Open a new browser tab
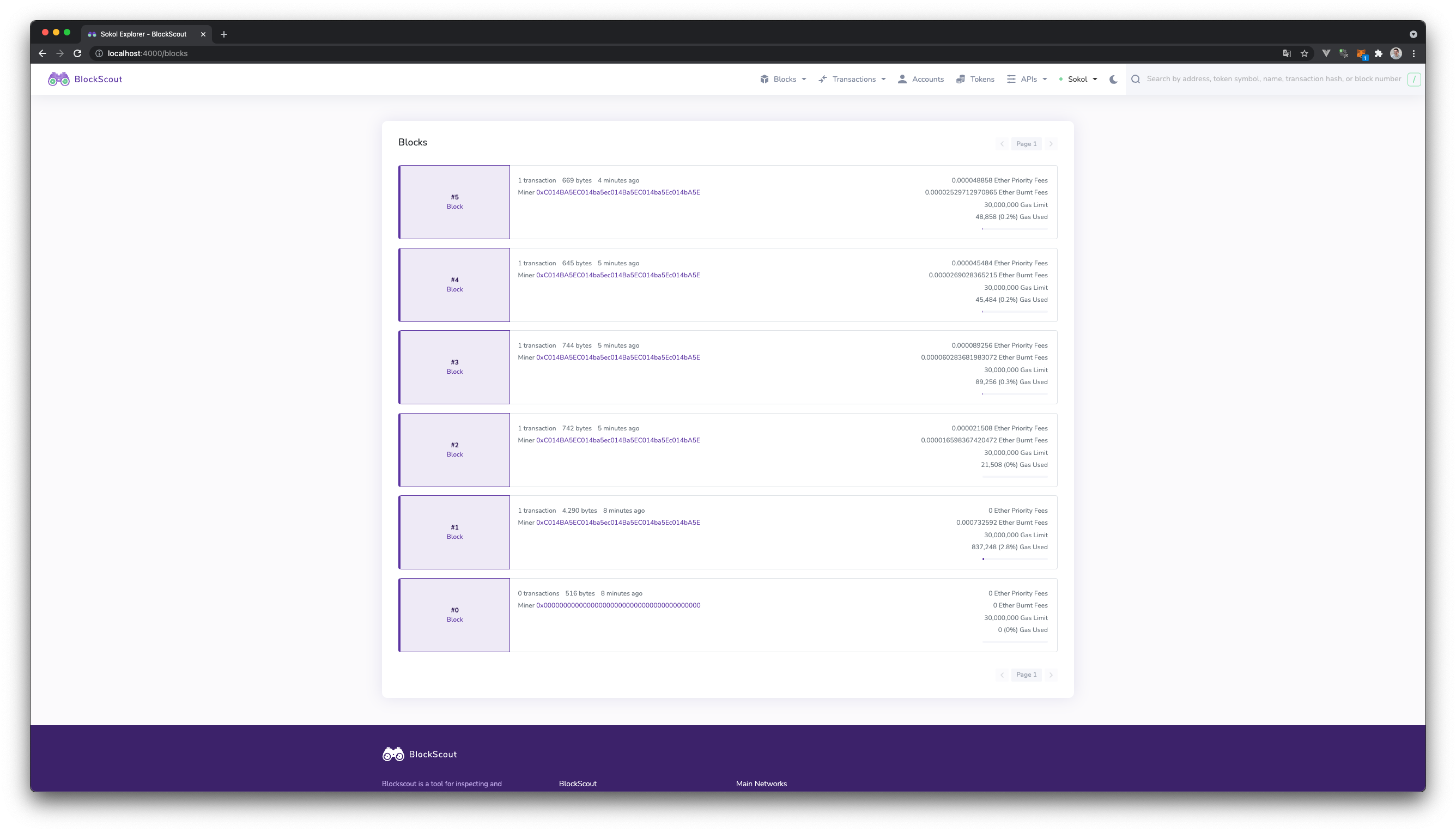This screenshot has width=1456, height=832. (x=224, y=34)
